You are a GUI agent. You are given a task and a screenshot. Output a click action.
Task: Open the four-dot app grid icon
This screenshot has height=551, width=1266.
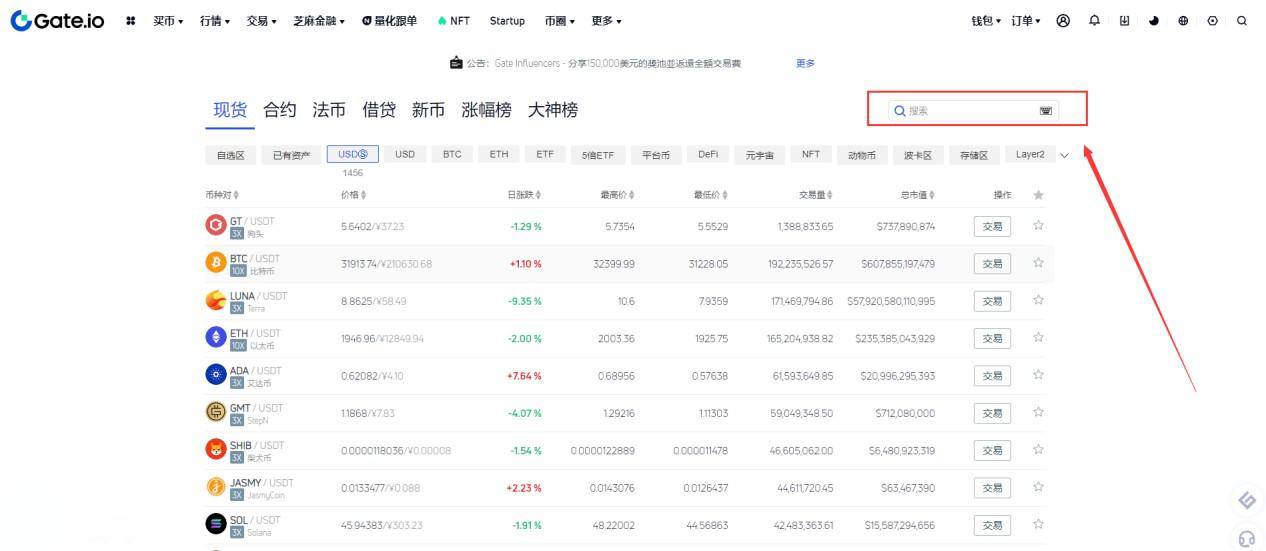click(x=131, y=21)
